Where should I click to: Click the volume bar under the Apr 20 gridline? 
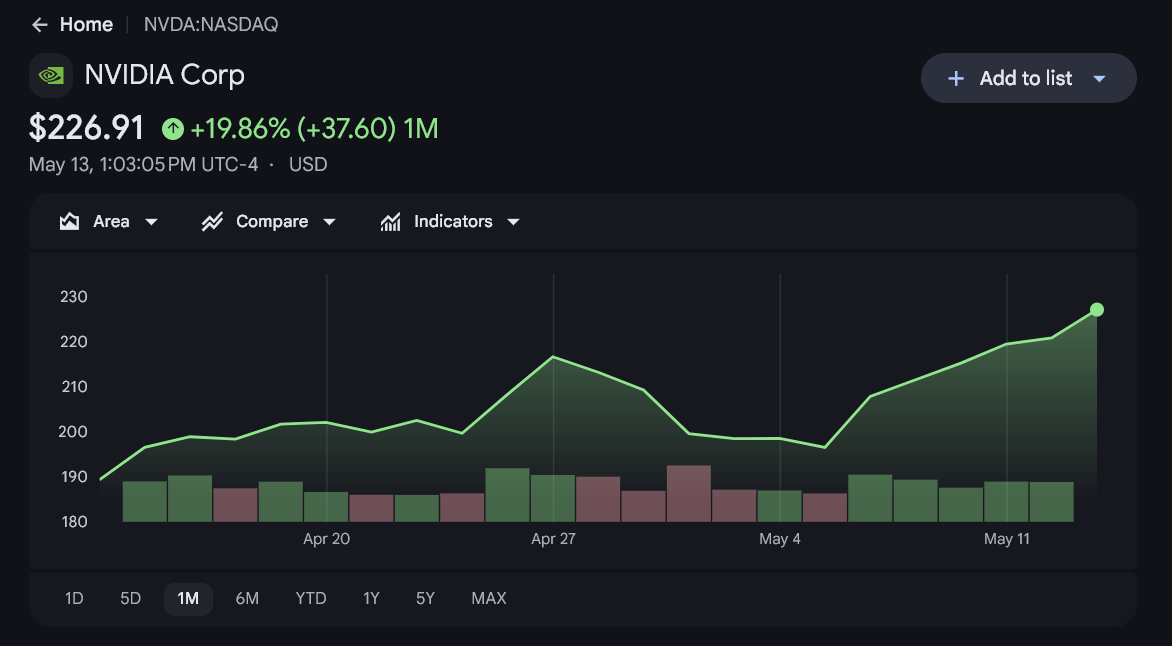(326, 507)
